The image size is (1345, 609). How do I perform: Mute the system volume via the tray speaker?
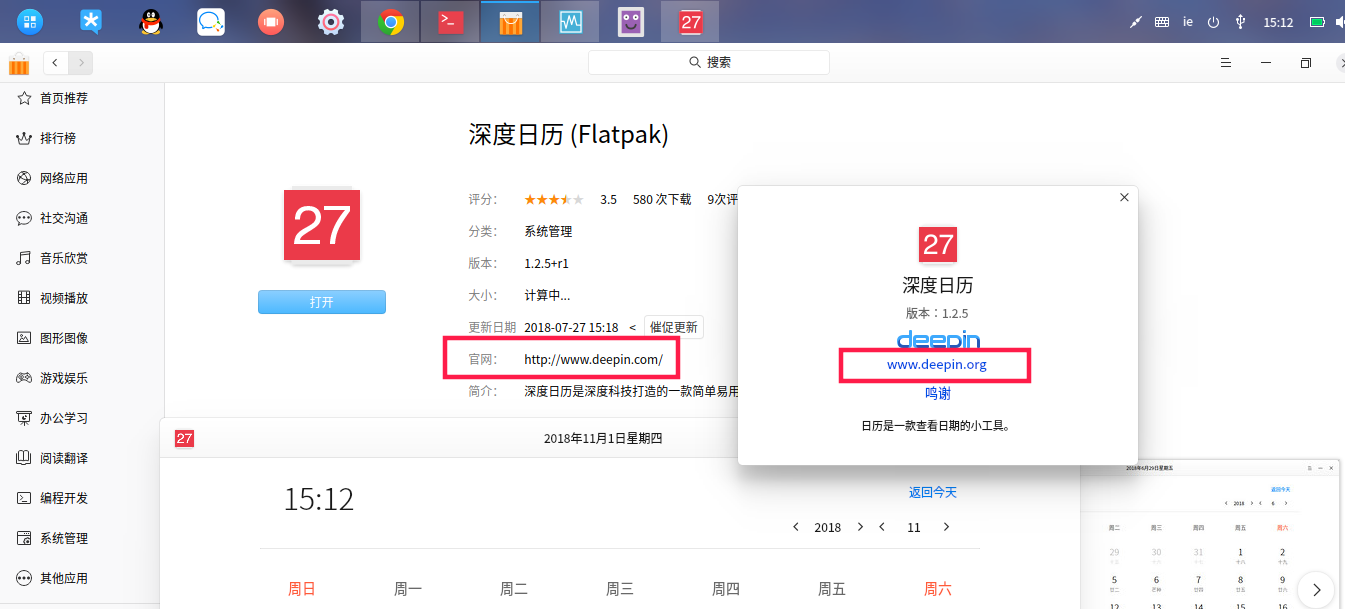[x=1341, y=20]
